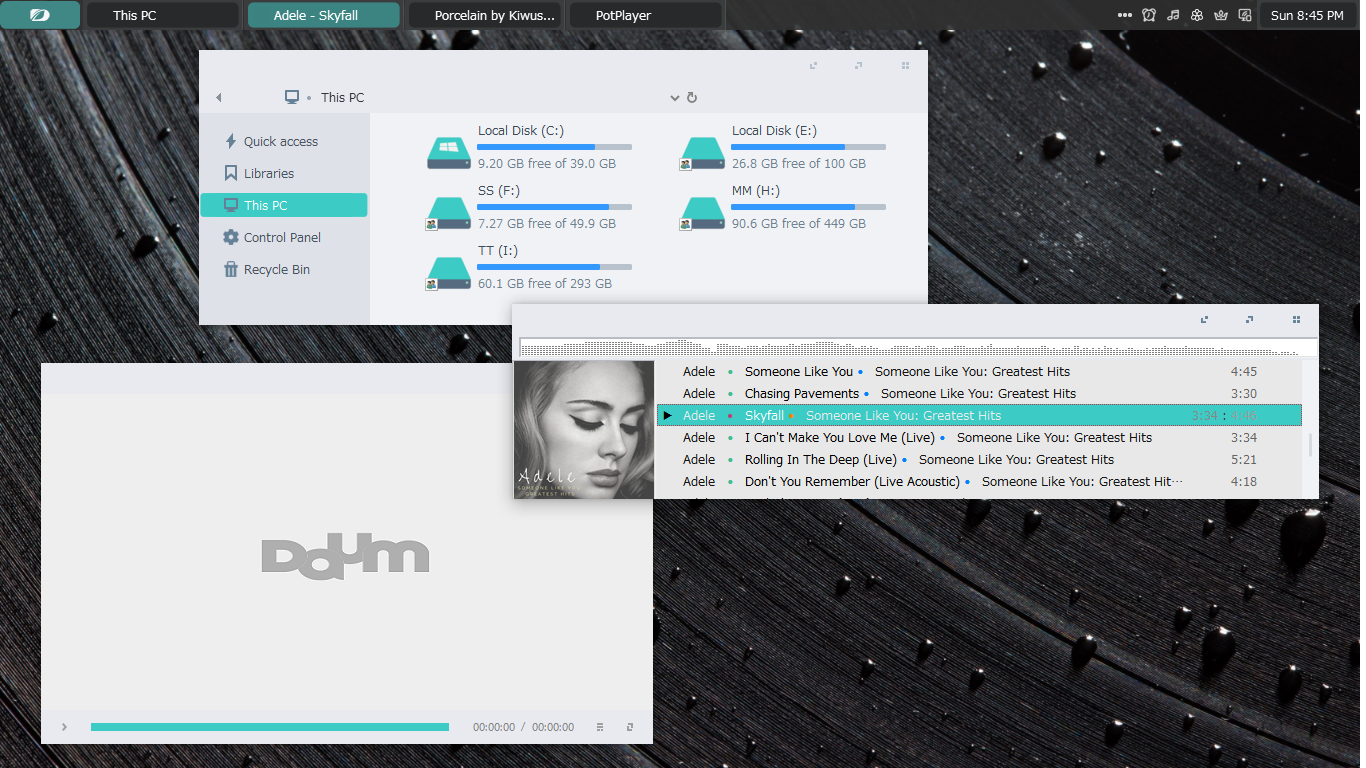
Task: Refresh the This PC explorer view
Action: click(x=692, y=97)
